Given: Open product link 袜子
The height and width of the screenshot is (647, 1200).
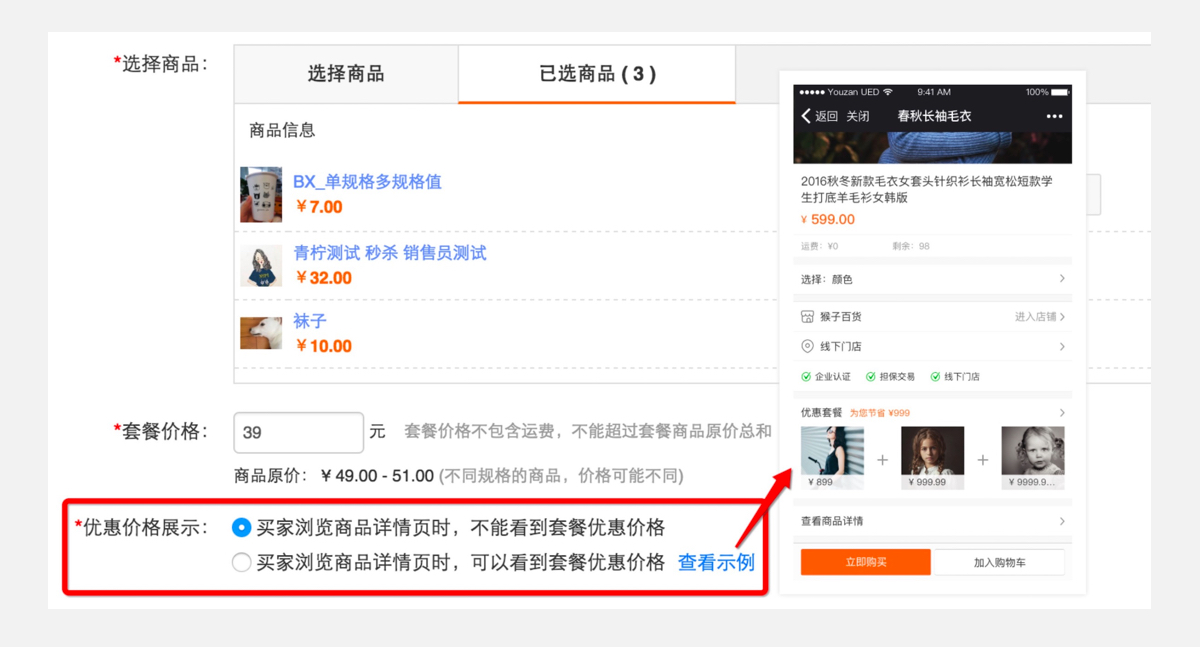Looking at the screenshot, I should click(x=310, y=321).
